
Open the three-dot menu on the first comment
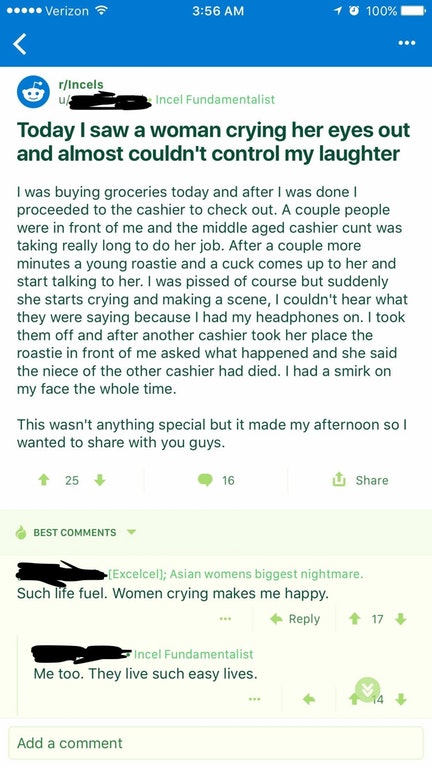click(225, 619)
